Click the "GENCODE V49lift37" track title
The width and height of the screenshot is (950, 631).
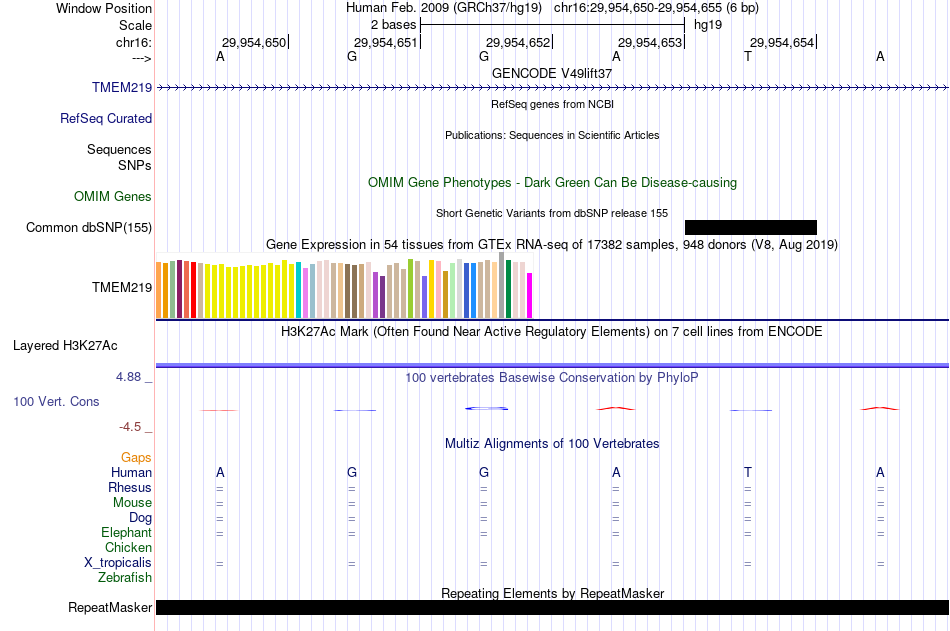(552, 73)
